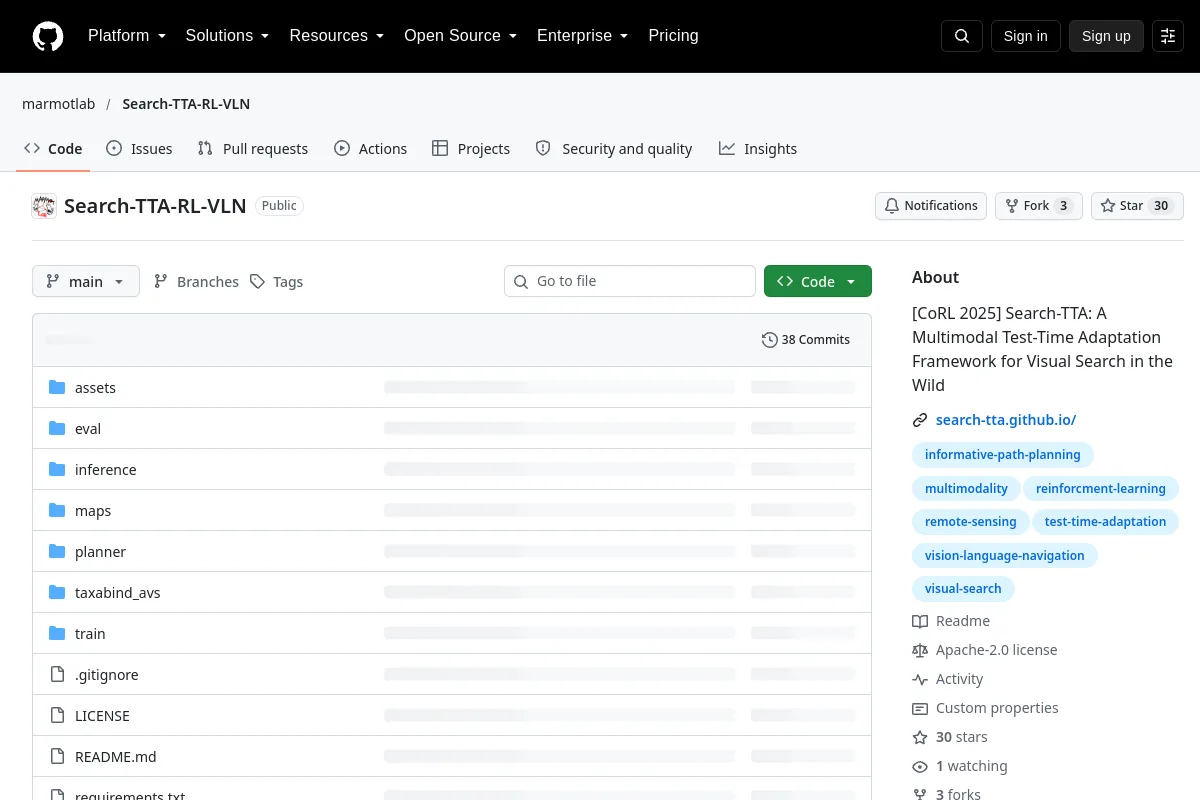This screenshot has width=1200, height=800.
Task: Click the star icon beside 30 stars
Action: [x=920, y=737]
